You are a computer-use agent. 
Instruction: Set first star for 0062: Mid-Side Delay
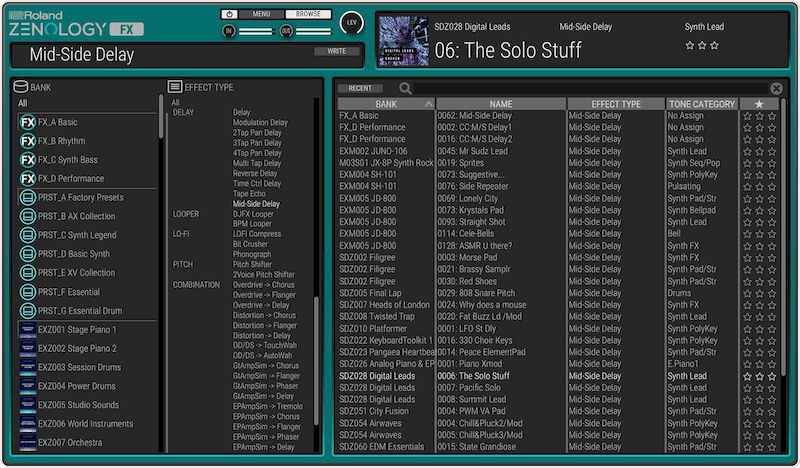(x=747, y=116)
